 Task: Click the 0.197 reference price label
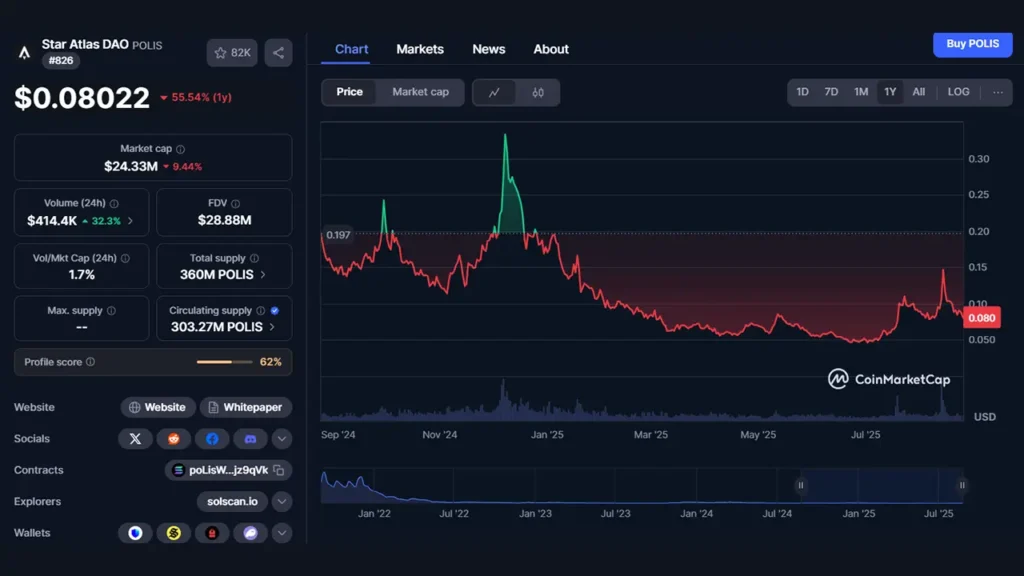click(x=338, y=235)
